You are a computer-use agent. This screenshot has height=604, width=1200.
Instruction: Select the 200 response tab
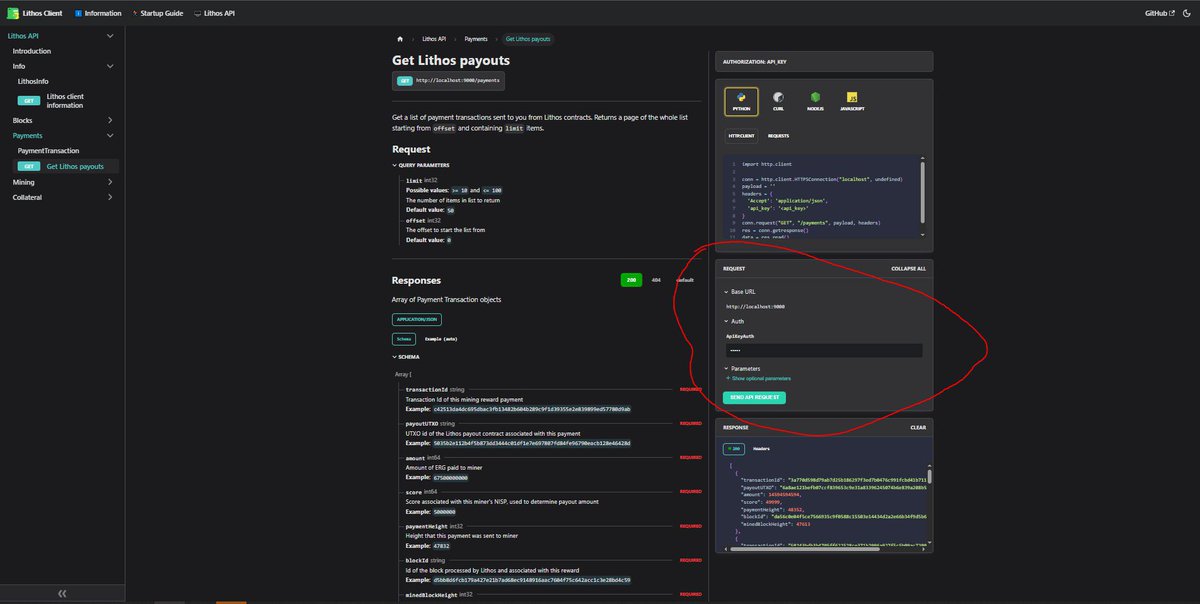click(x=631, y=281)
